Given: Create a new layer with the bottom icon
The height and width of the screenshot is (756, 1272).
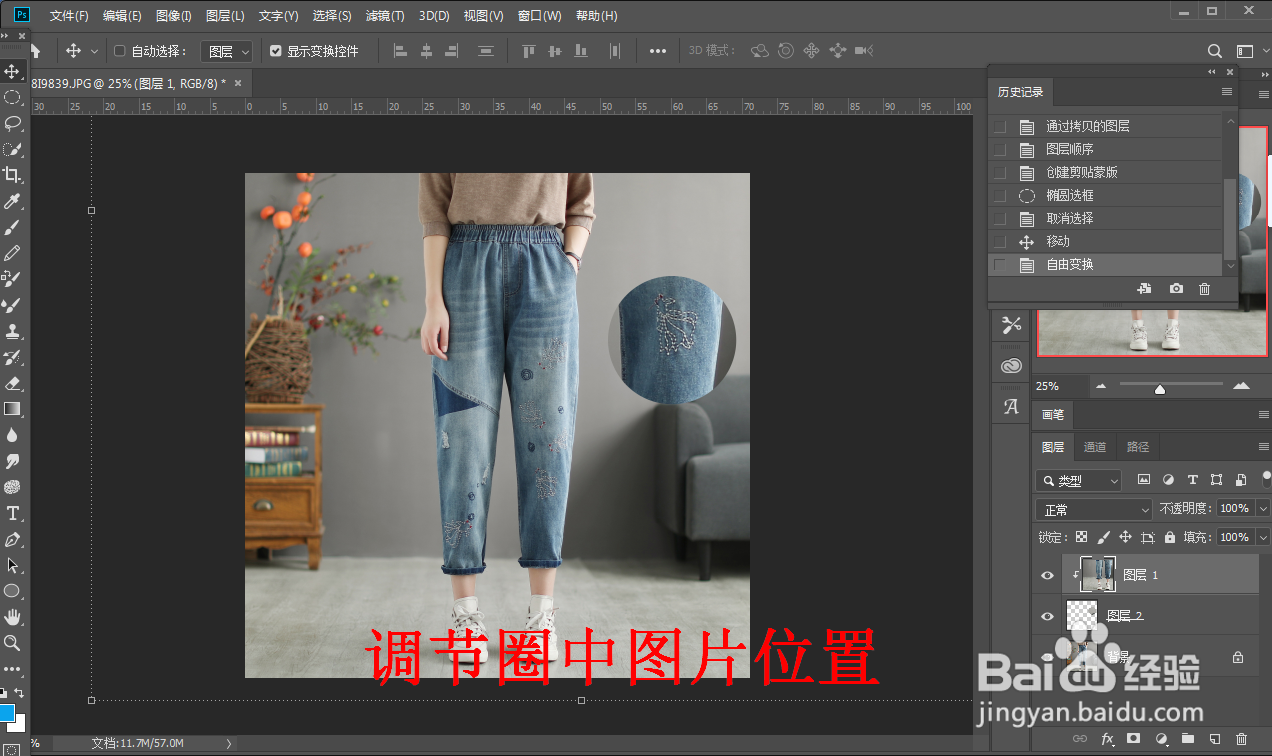Looking at the screenshot, I should point(1215,739).
